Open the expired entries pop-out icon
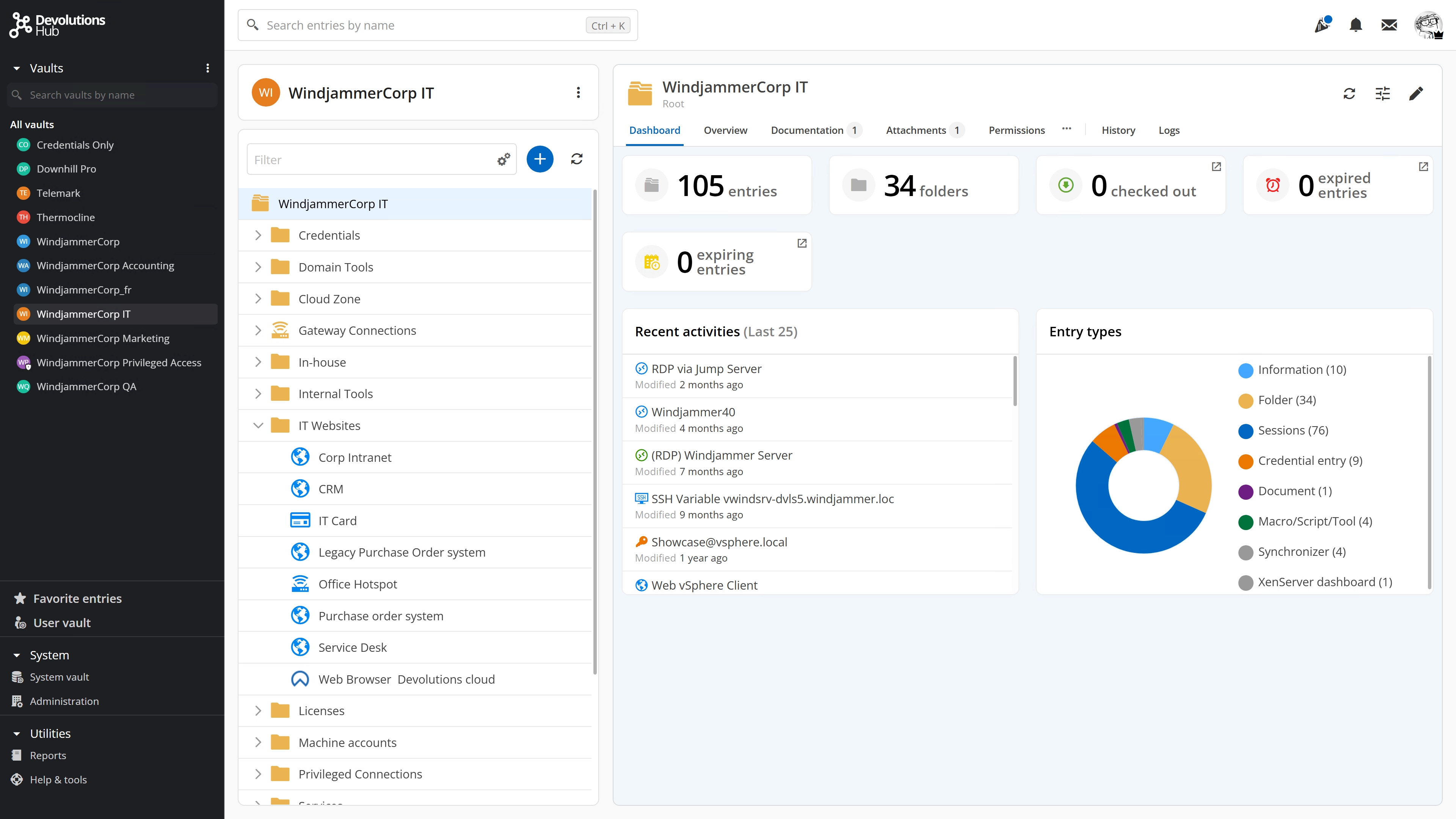 coord(1423,167)
